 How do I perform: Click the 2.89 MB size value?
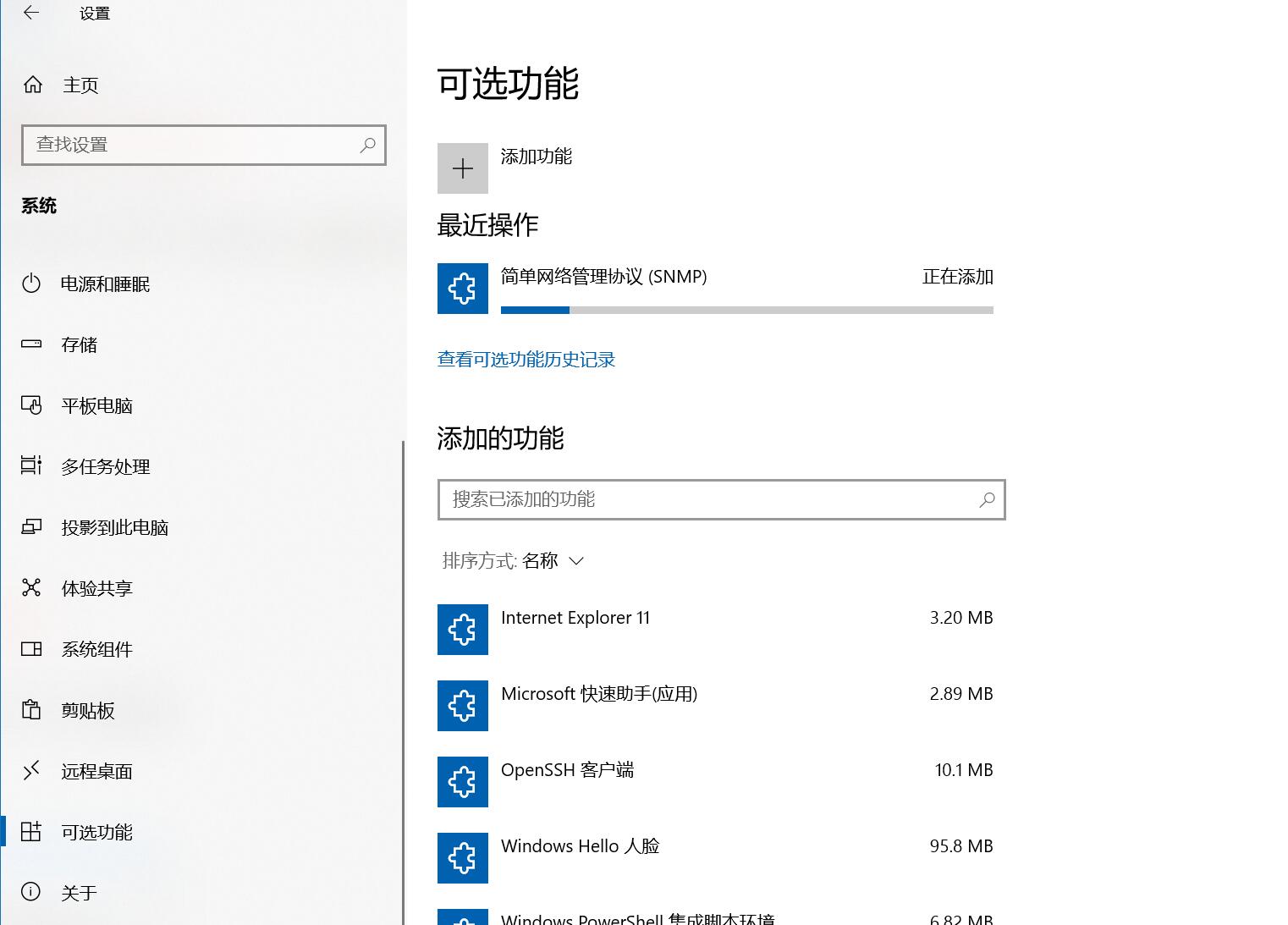961,694
